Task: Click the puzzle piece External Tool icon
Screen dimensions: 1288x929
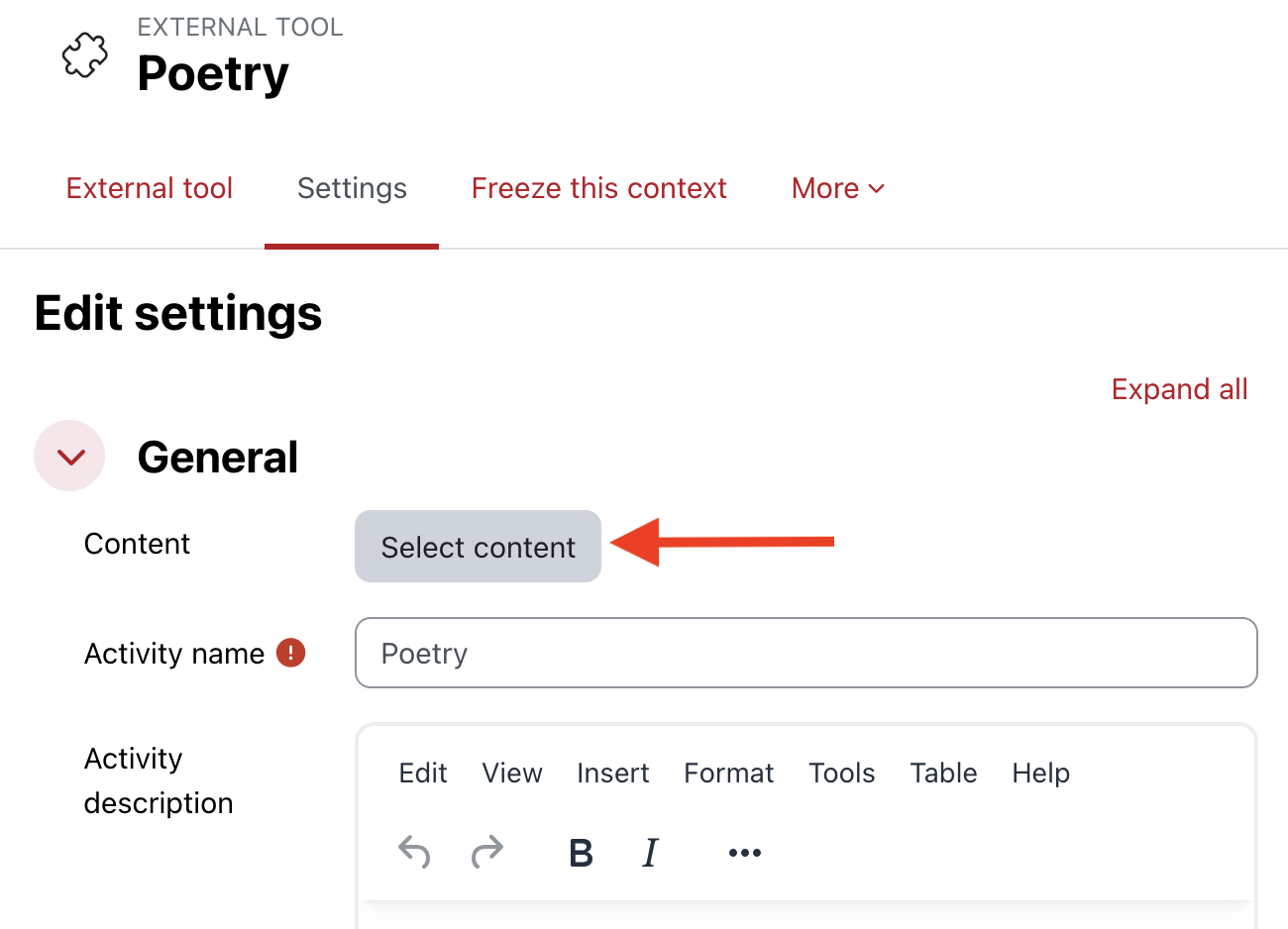Action: 84,55
